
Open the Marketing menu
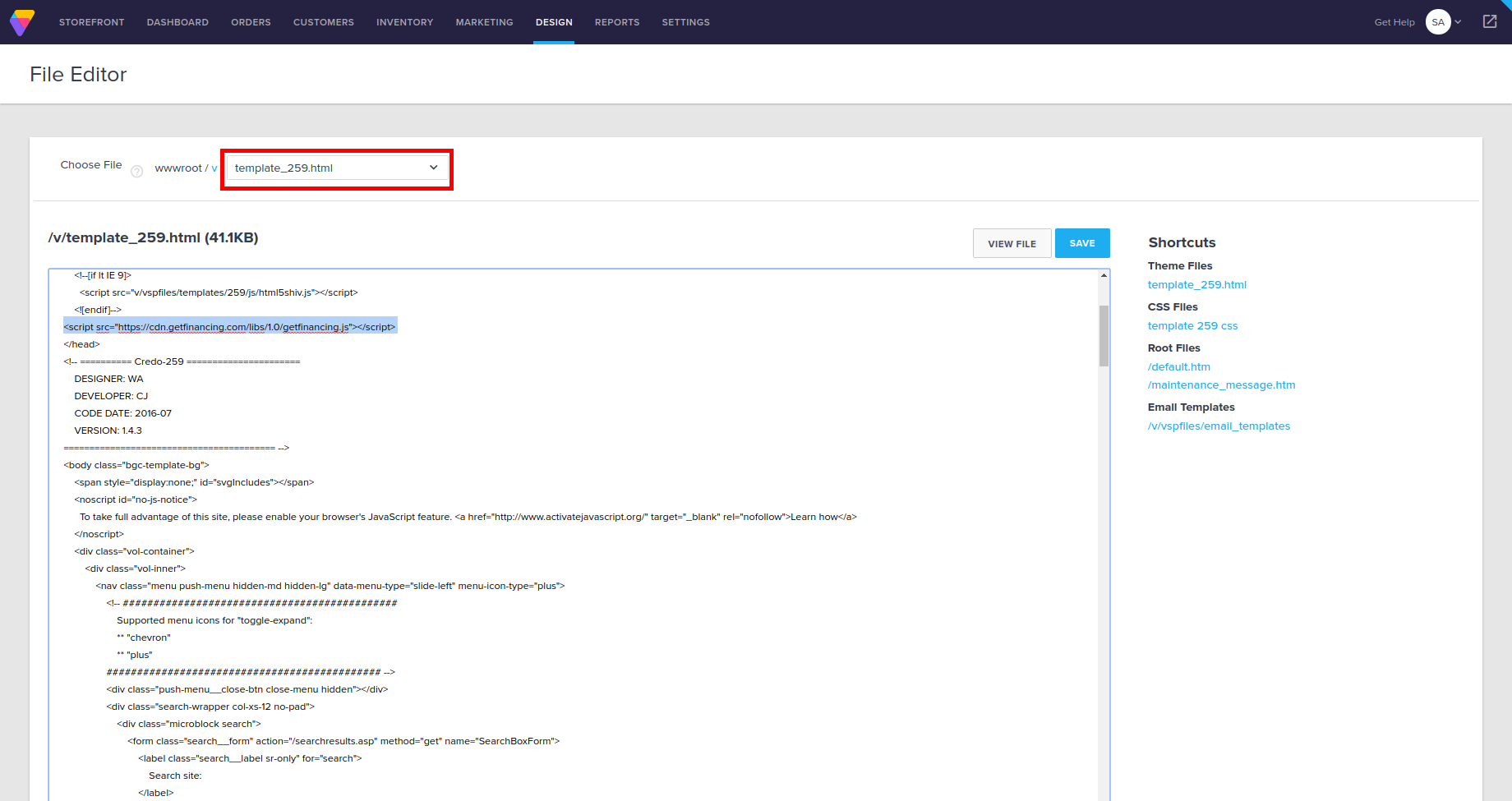[485, 22]
